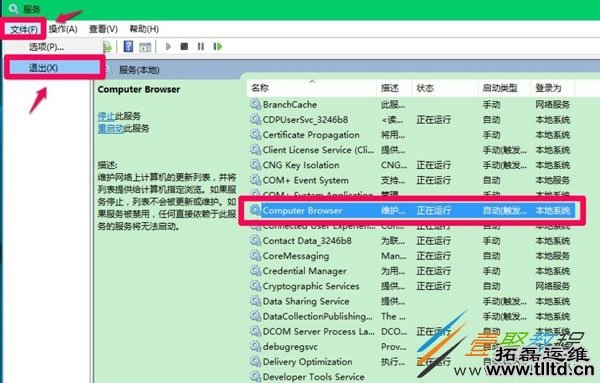Image resolution: width=600 pixels, height=383 pixels.
Task: Click the gear icon beside Certificate Propagation
Action: pyautogui.click(x=255, y=134)
